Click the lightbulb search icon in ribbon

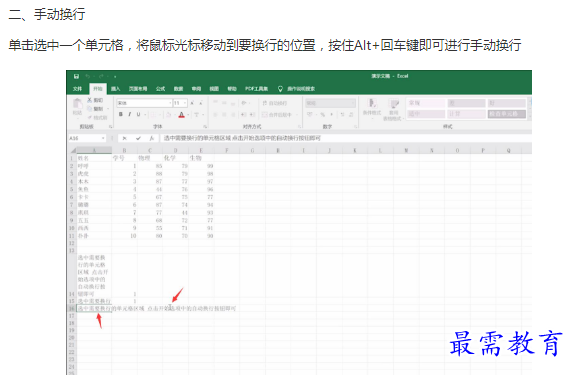click(280, 88)
